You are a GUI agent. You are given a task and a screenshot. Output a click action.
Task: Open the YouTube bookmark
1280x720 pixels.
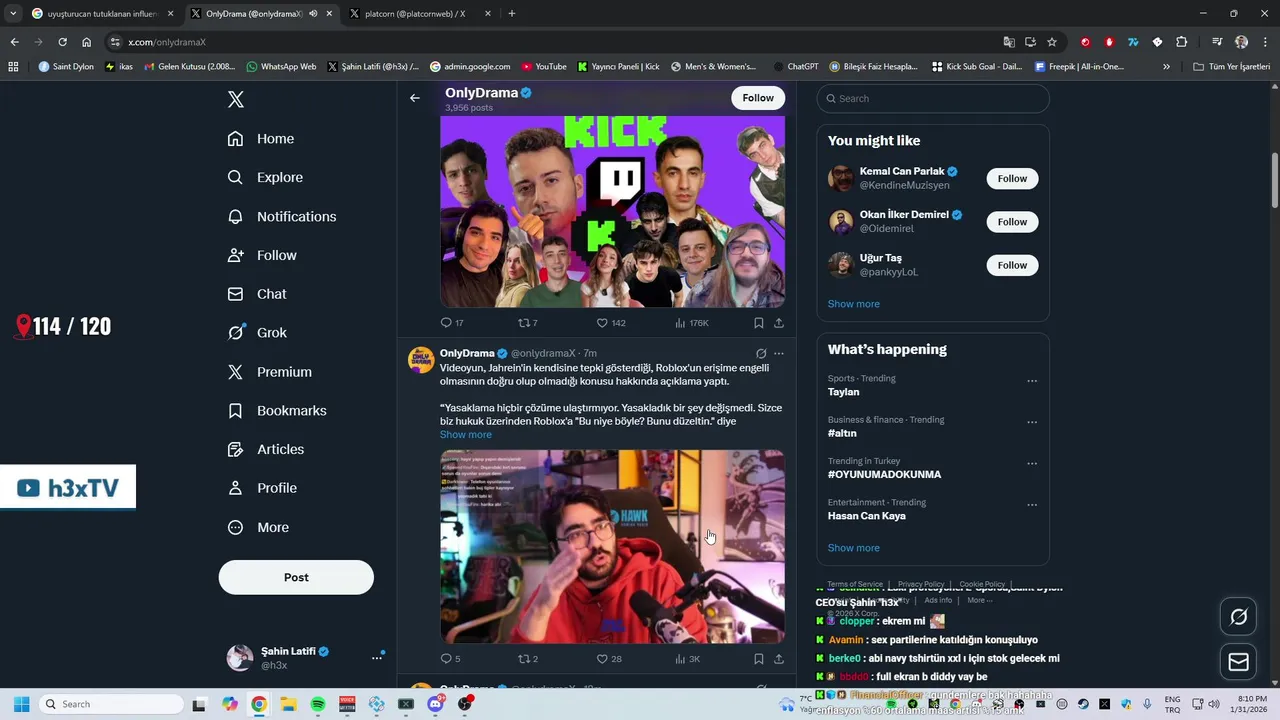(544, 67)
